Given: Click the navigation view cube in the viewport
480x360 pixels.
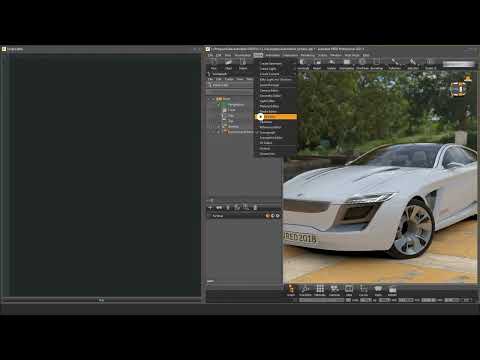Looking at the screenshot, I should click(459, 88).
